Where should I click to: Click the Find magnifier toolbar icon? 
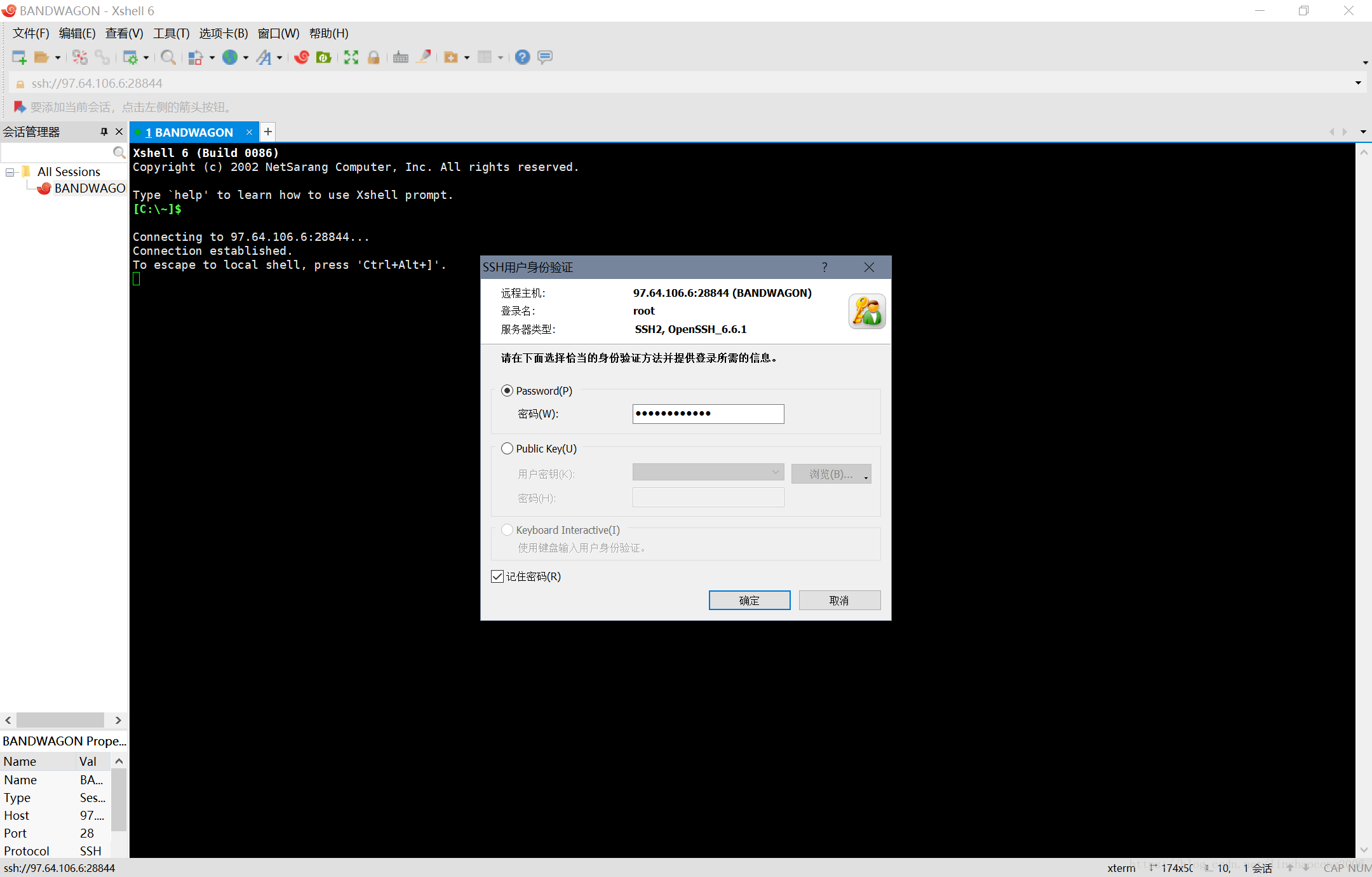point(168,57)
